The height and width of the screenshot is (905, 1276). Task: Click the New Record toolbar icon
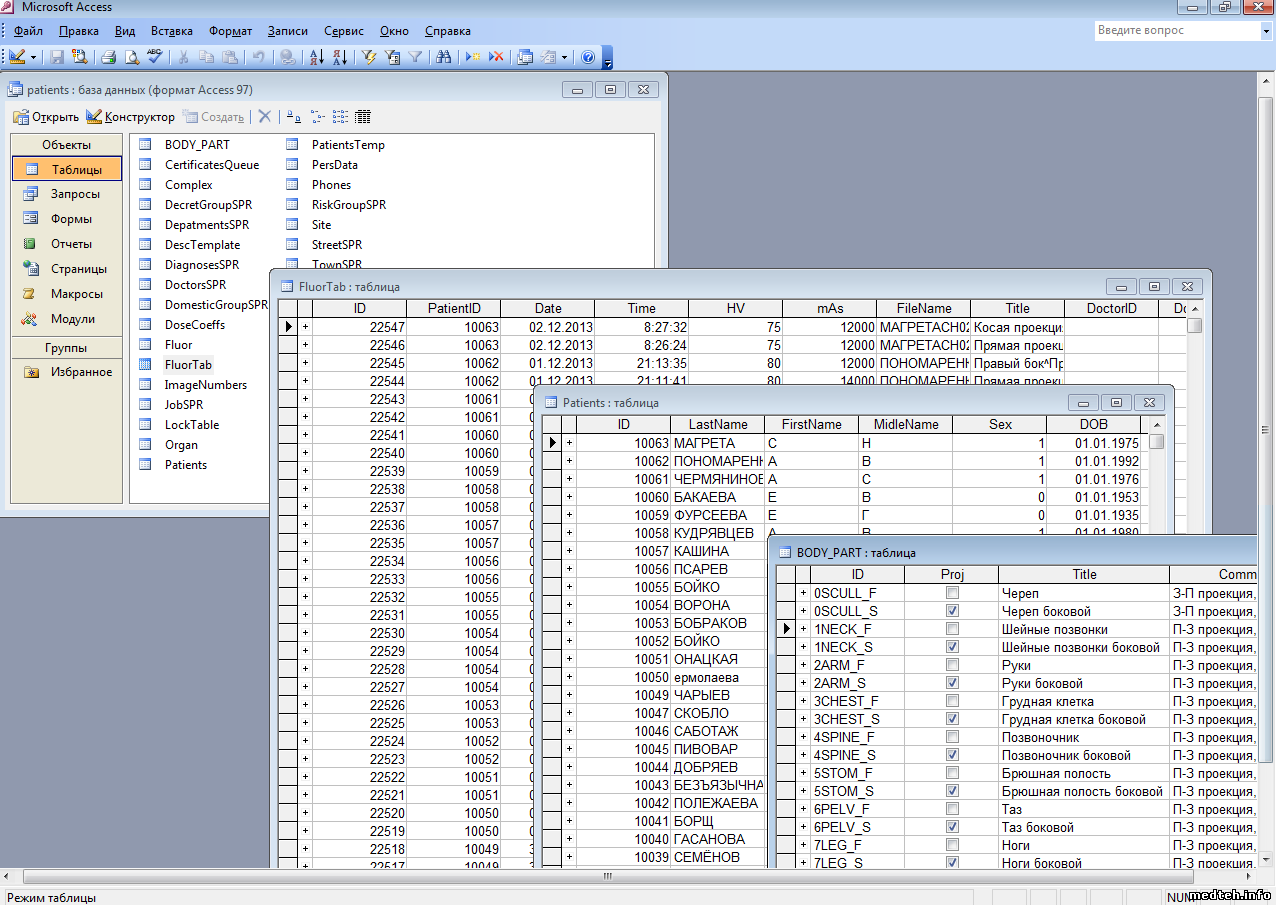point(473,57)
